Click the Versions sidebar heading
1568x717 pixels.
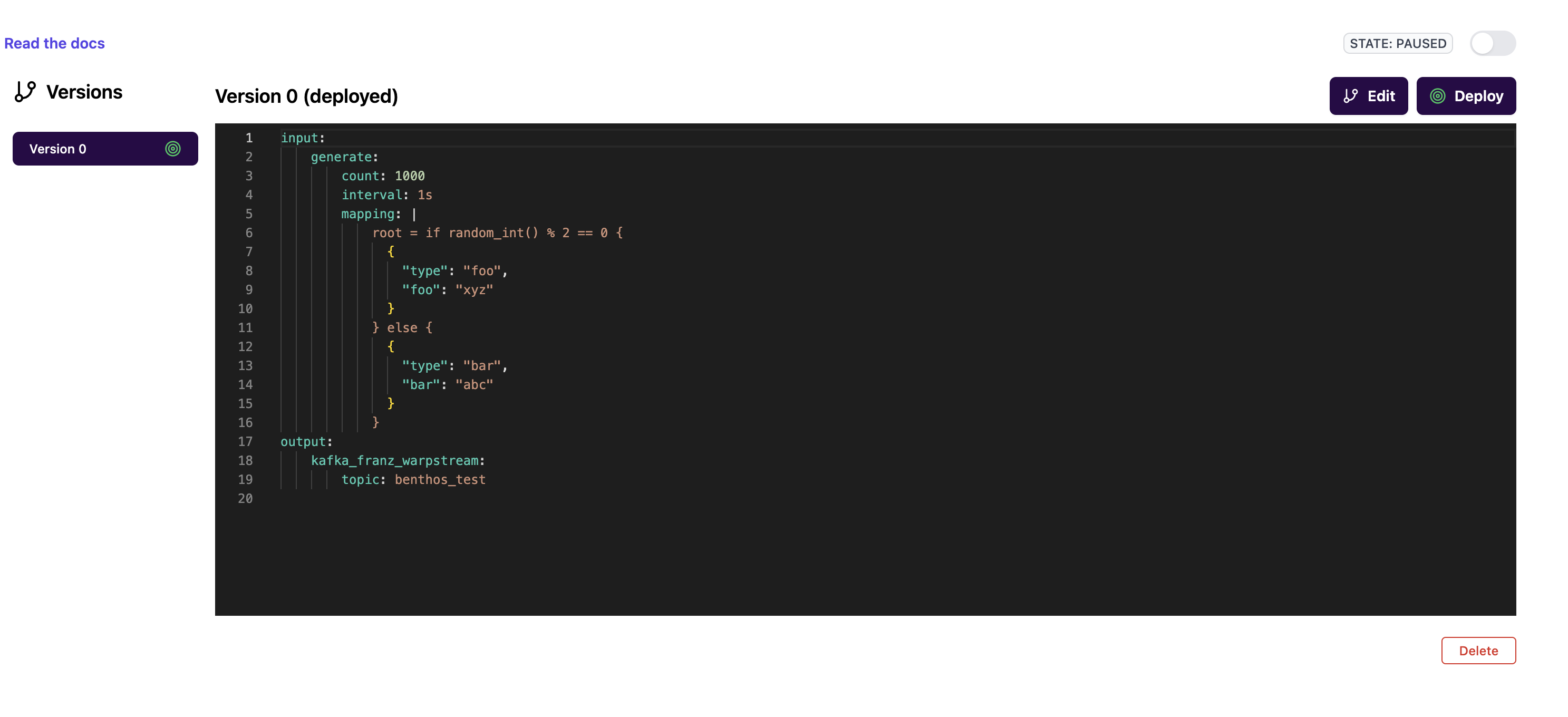pyautogui.click(x=84, y=92)
